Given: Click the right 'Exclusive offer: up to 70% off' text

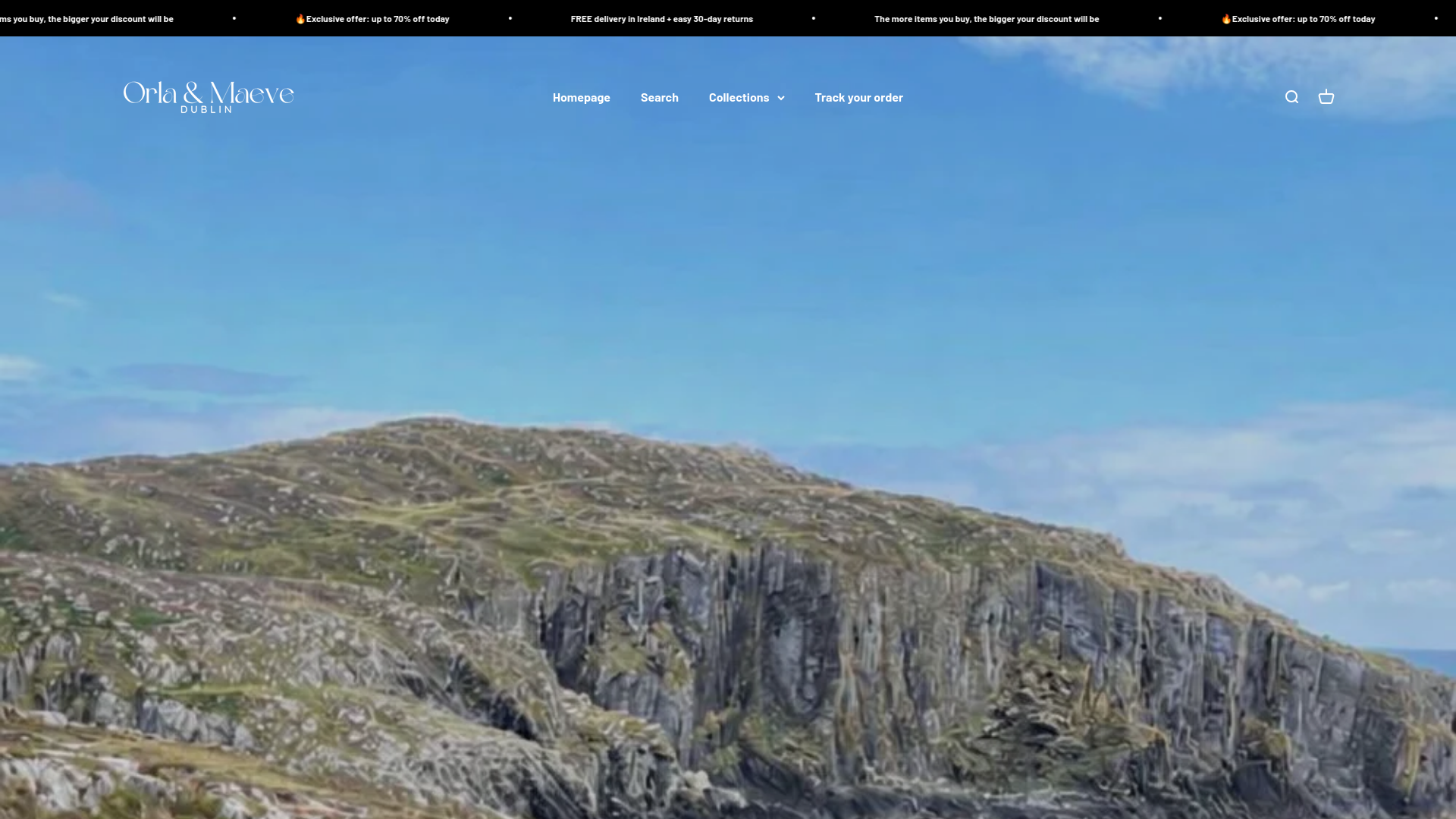Looking at the screenshot, I should point(1298,19).
